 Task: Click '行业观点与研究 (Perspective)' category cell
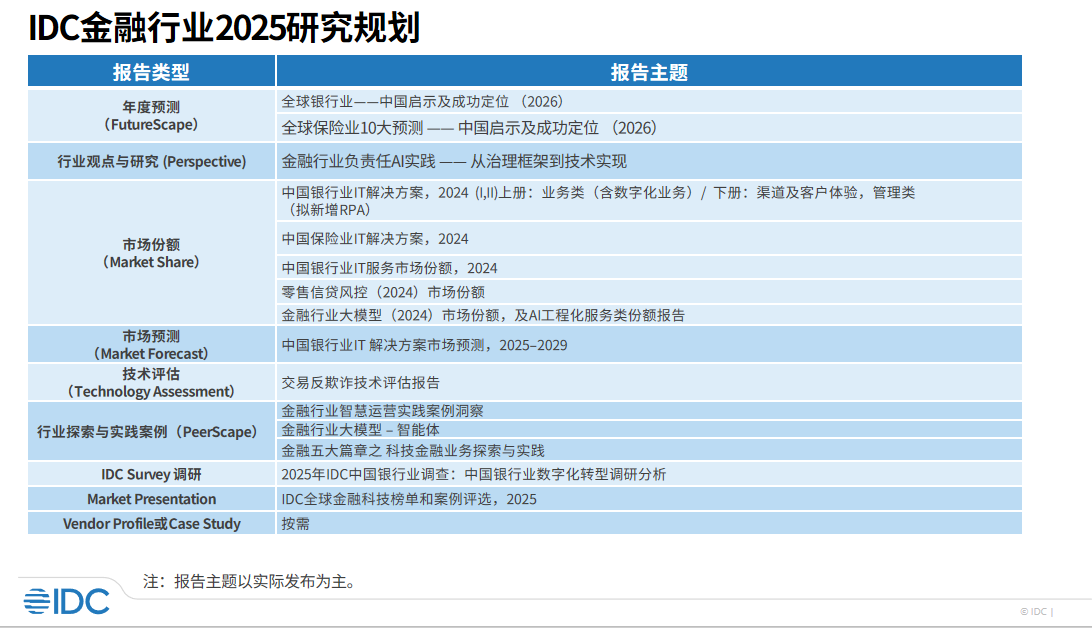pos(151,161)
